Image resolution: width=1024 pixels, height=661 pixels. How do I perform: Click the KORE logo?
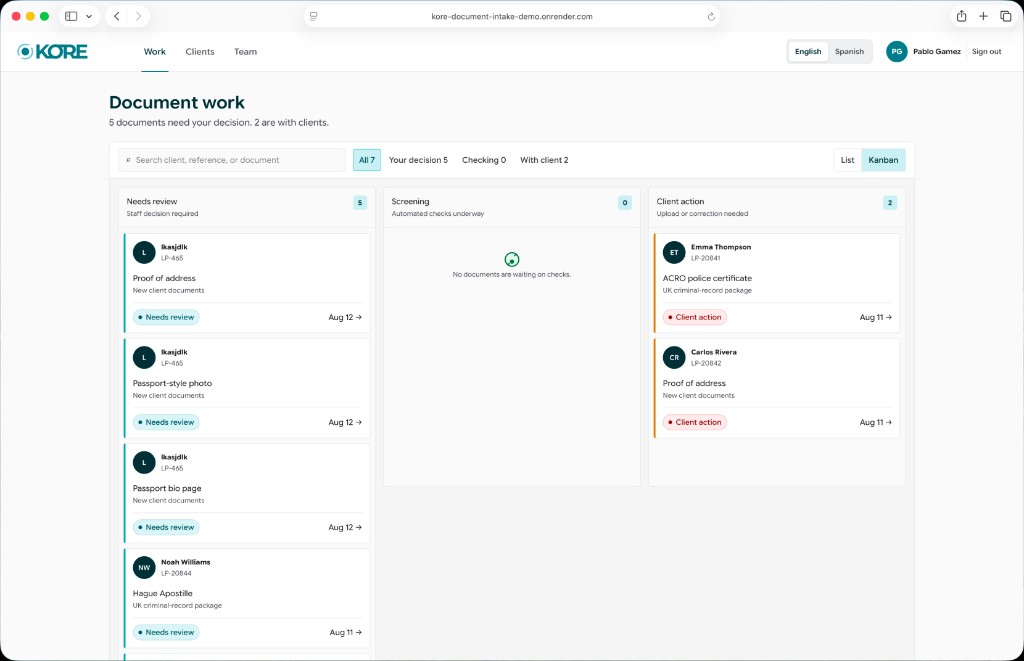(52, 52)
